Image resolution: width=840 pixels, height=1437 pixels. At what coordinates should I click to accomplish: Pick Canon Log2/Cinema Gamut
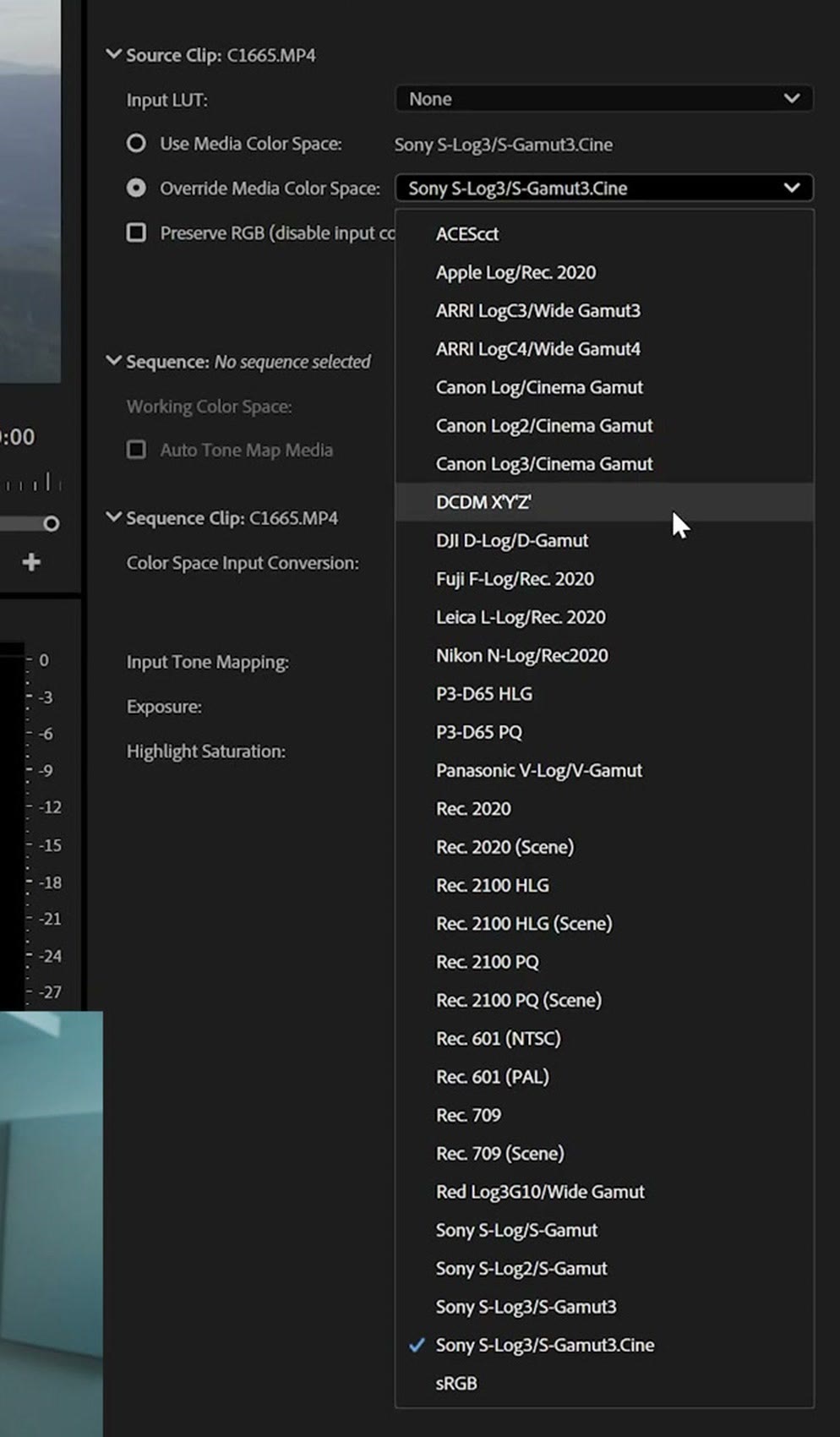coord(603,425)
